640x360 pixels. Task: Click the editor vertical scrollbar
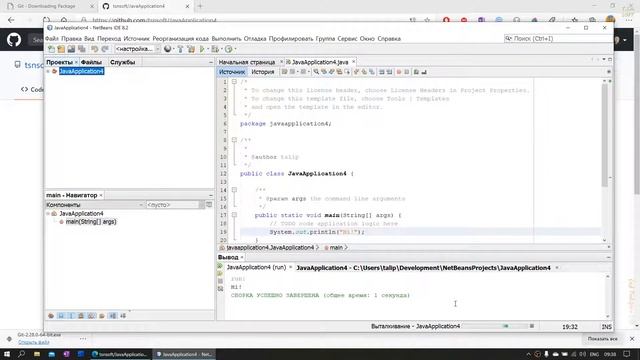[x=604, y=135]
